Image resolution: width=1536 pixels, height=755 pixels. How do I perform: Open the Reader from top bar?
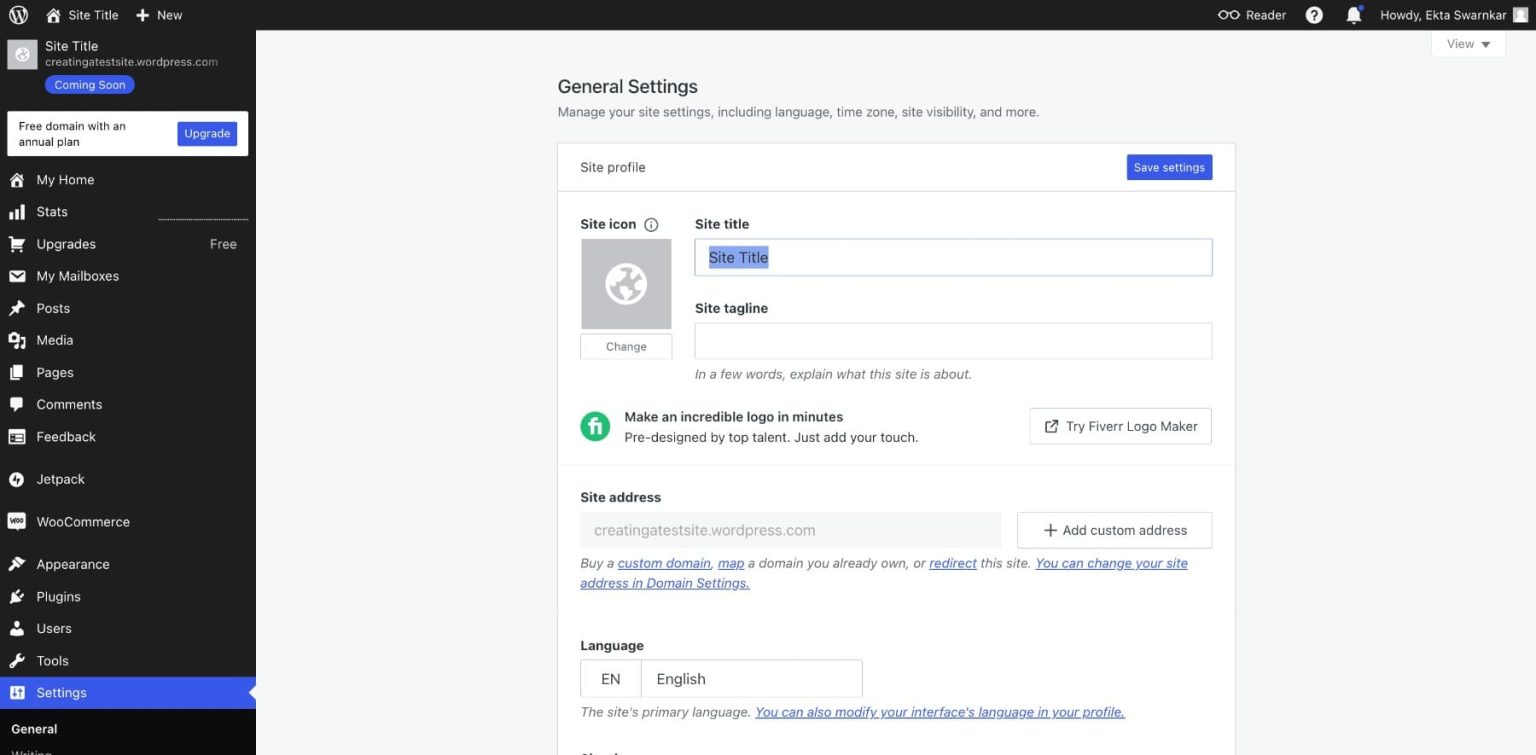[1251, 15]
